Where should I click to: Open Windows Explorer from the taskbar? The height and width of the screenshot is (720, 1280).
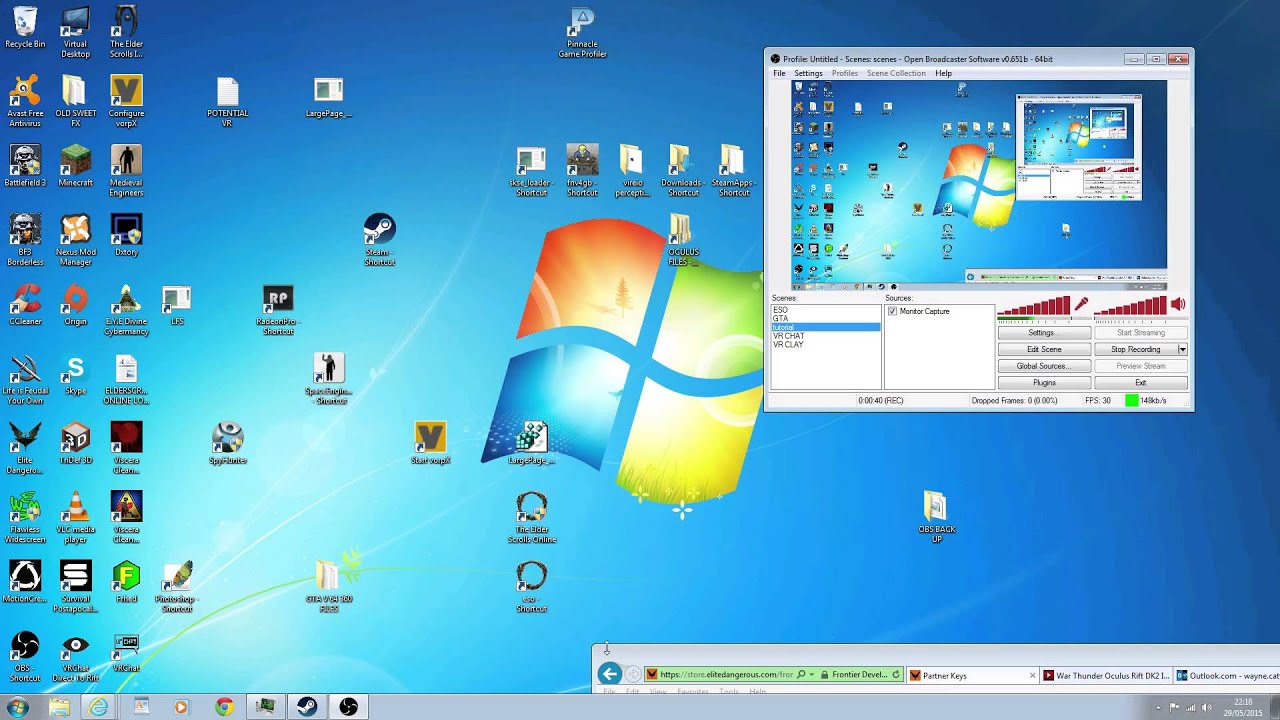pos(59,707)
